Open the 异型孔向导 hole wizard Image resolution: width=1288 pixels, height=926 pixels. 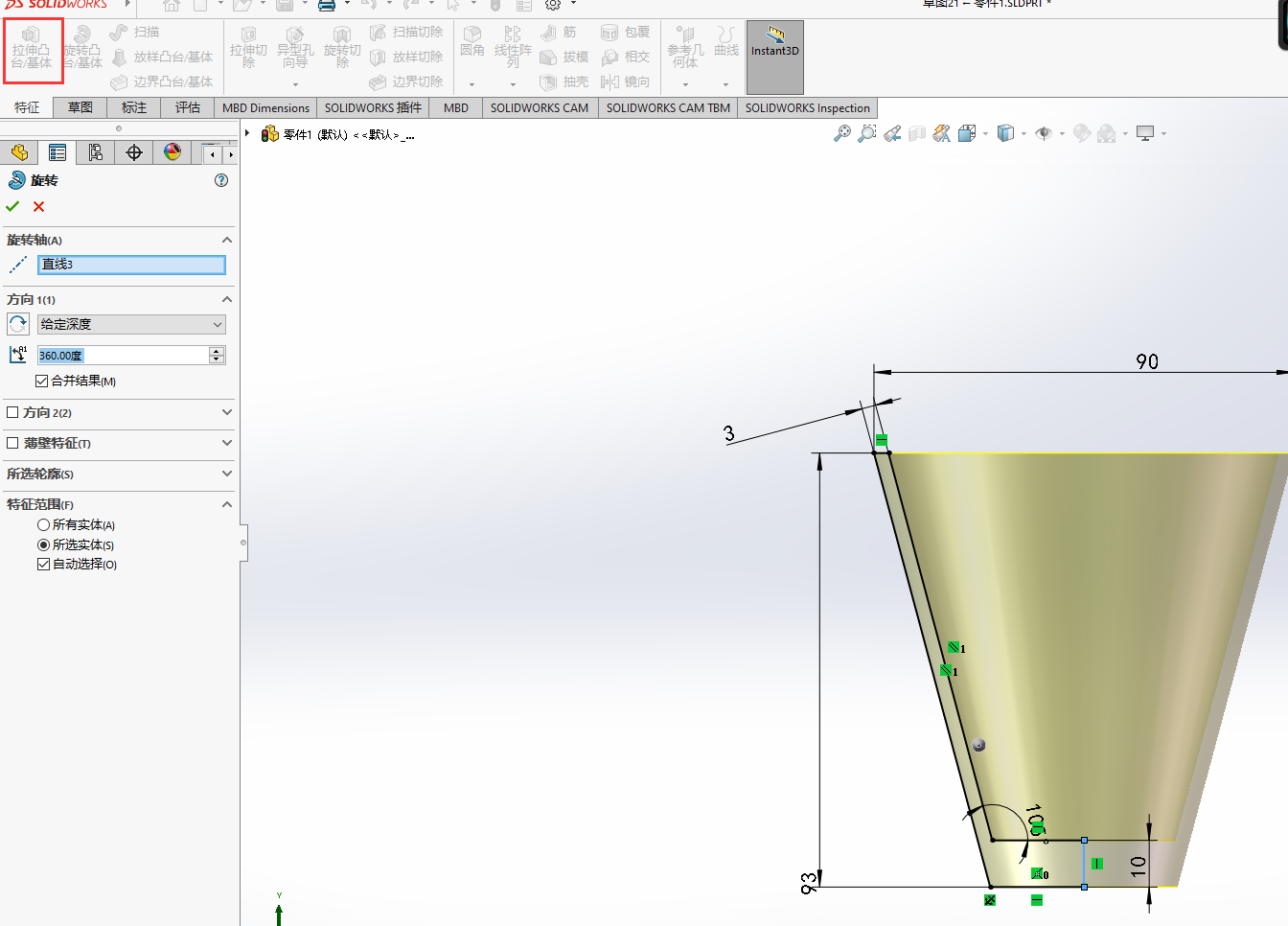pyautogui.click(x=295, y=48)
